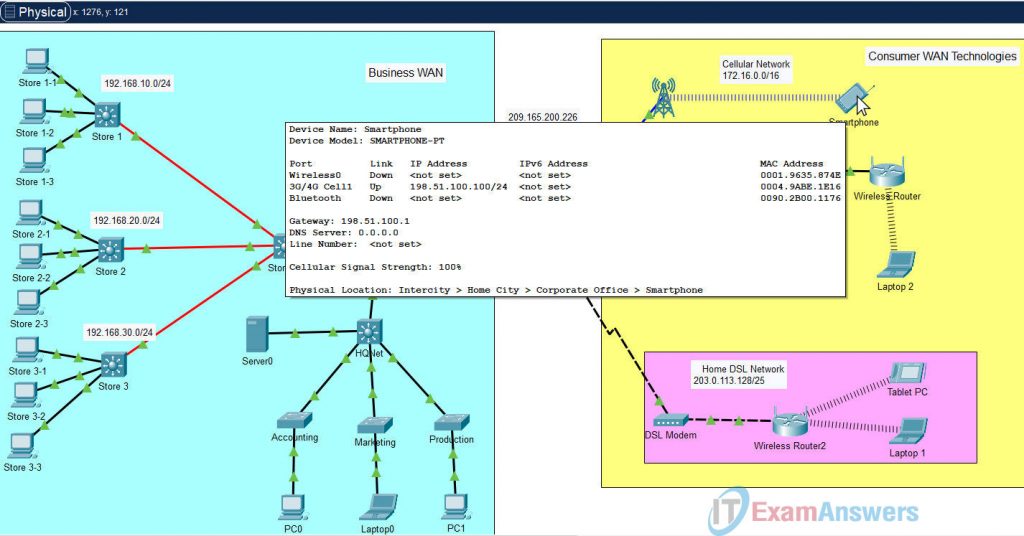Open the Server0 device
This screenshot has height=536, width=1024.
(257, 335)
